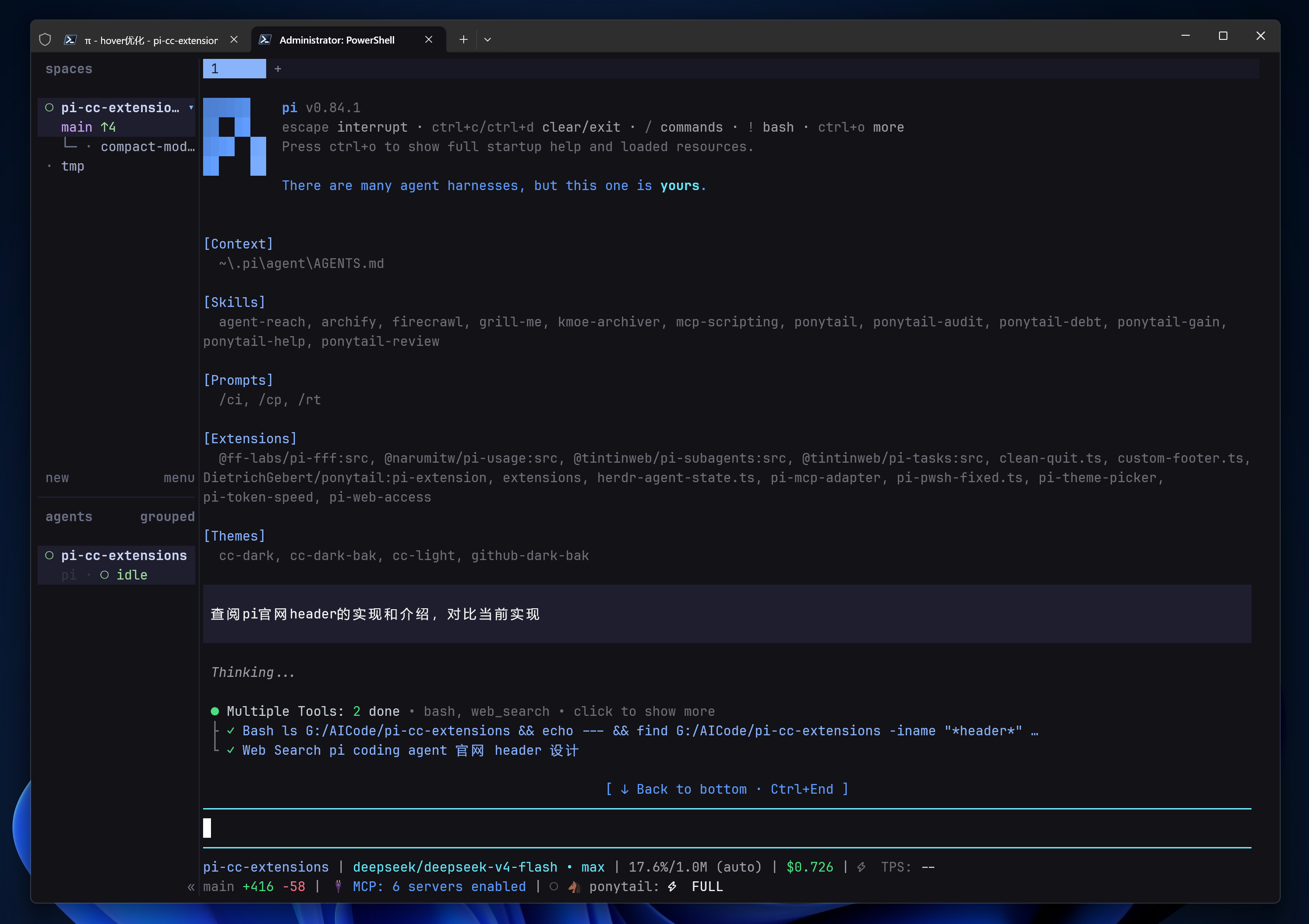Select the tmp space
Image resolution: width=1309 pixels, height=924 pixels.
point(72,166)
